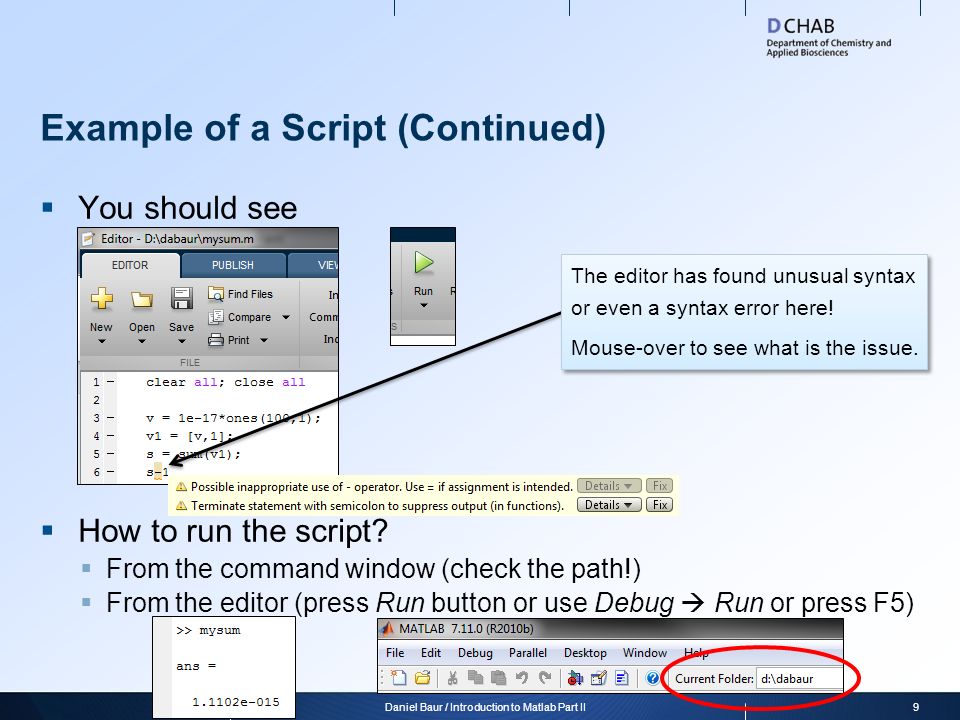Open the Debug menu
The image size is (960, 720).
[475, 653]
